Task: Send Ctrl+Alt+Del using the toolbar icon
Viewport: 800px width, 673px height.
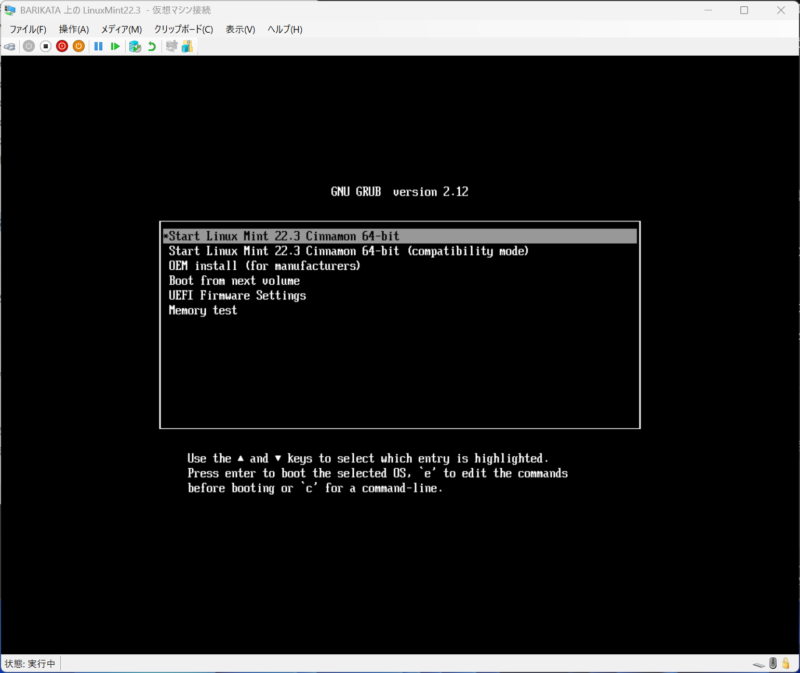Action: pyautogui.click(x=10, y=46)
